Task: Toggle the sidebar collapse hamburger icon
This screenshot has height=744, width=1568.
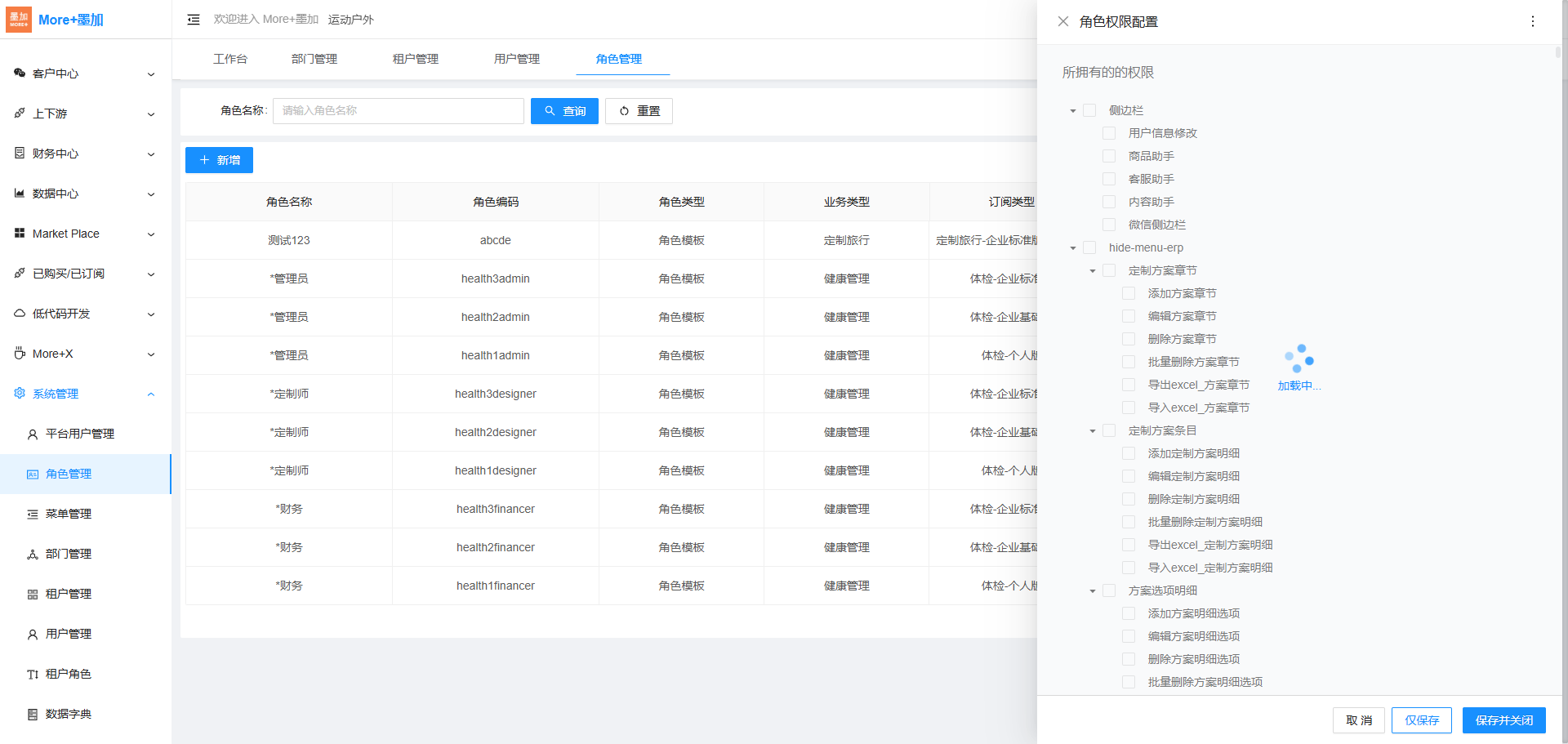Action: pos(194,20)
